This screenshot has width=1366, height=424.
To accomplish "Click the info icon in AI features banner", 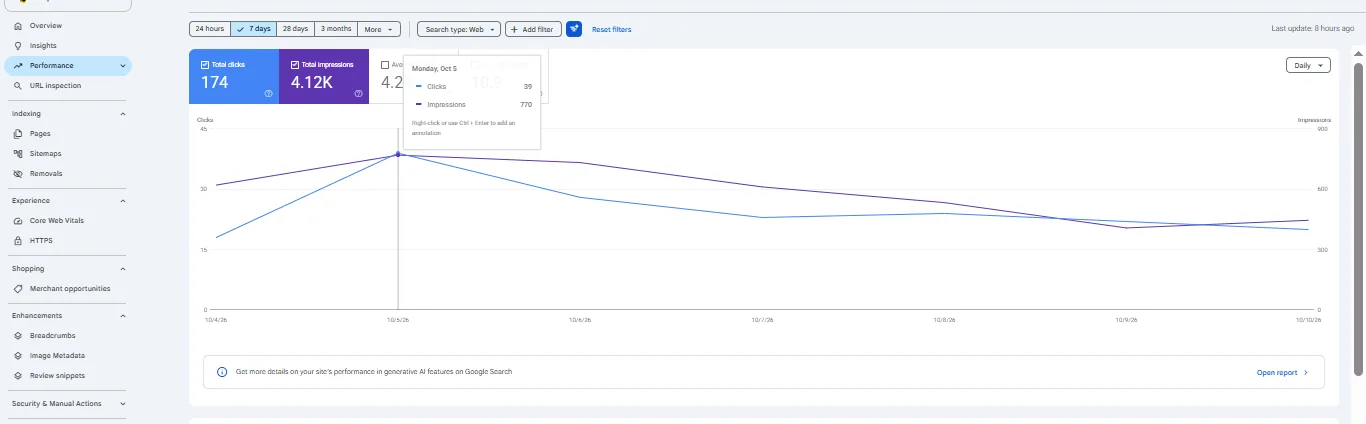I will point(222,372).
